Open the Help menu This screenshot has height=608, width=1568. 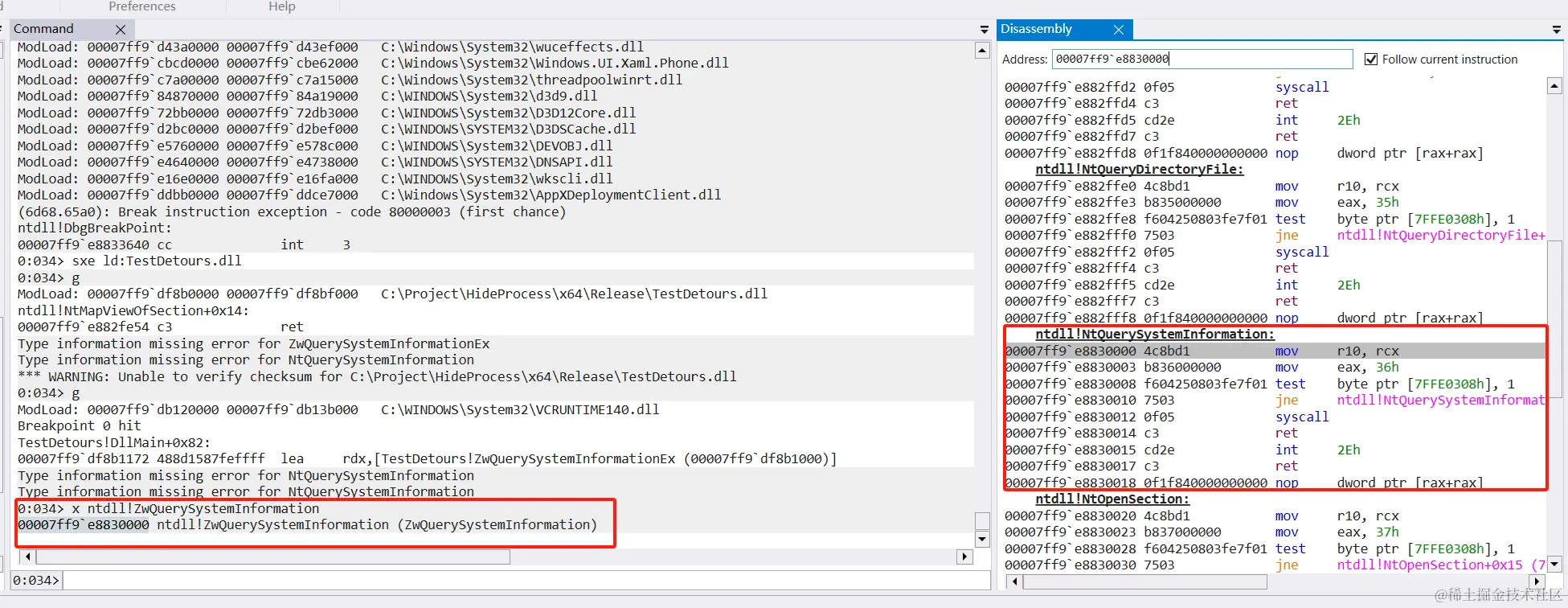[282, 6]
